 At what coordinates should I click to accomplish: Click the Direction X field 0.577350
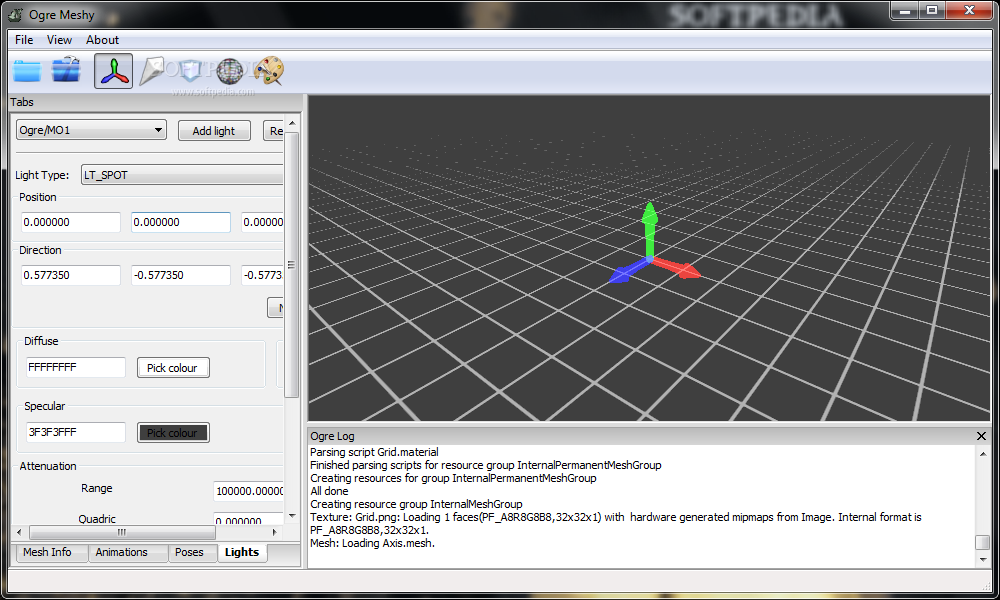pos(71,275)
